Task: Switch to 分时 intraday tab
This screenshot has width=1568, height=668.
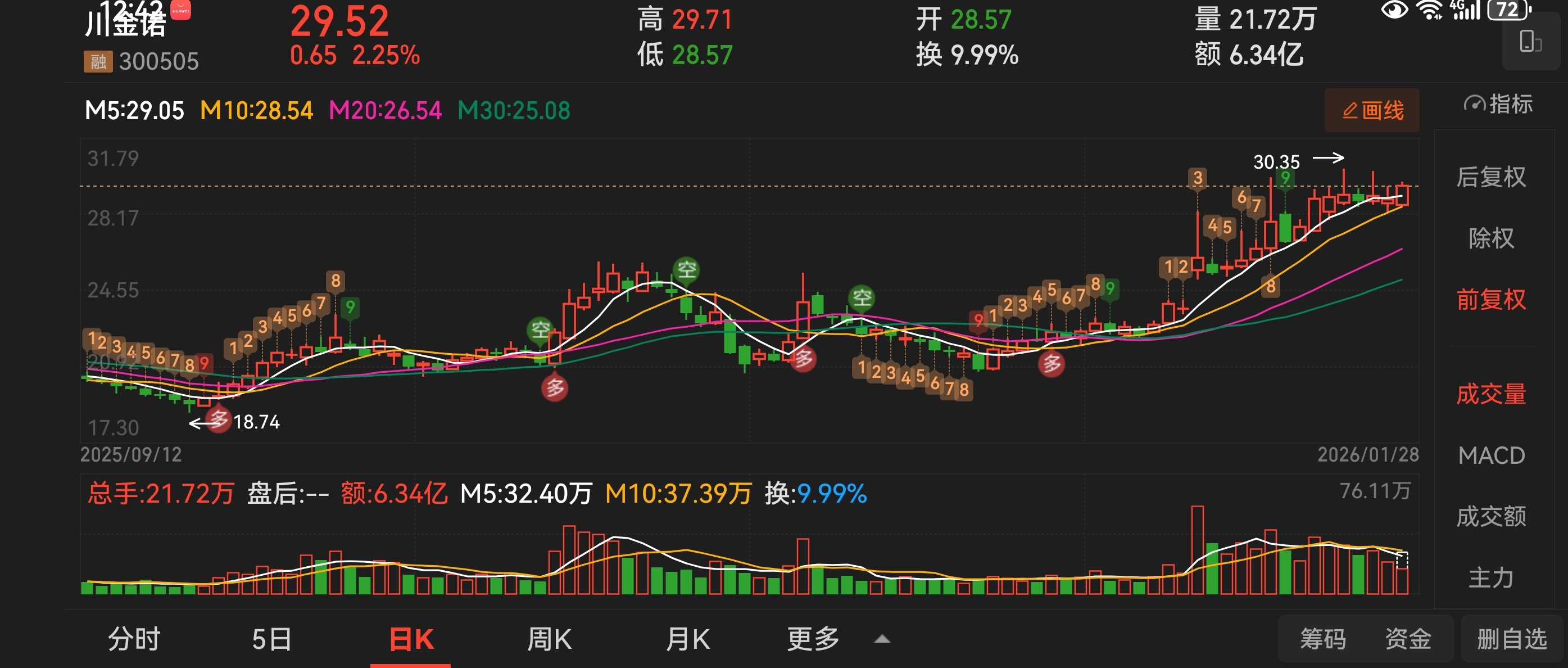Action: [134, 639]
